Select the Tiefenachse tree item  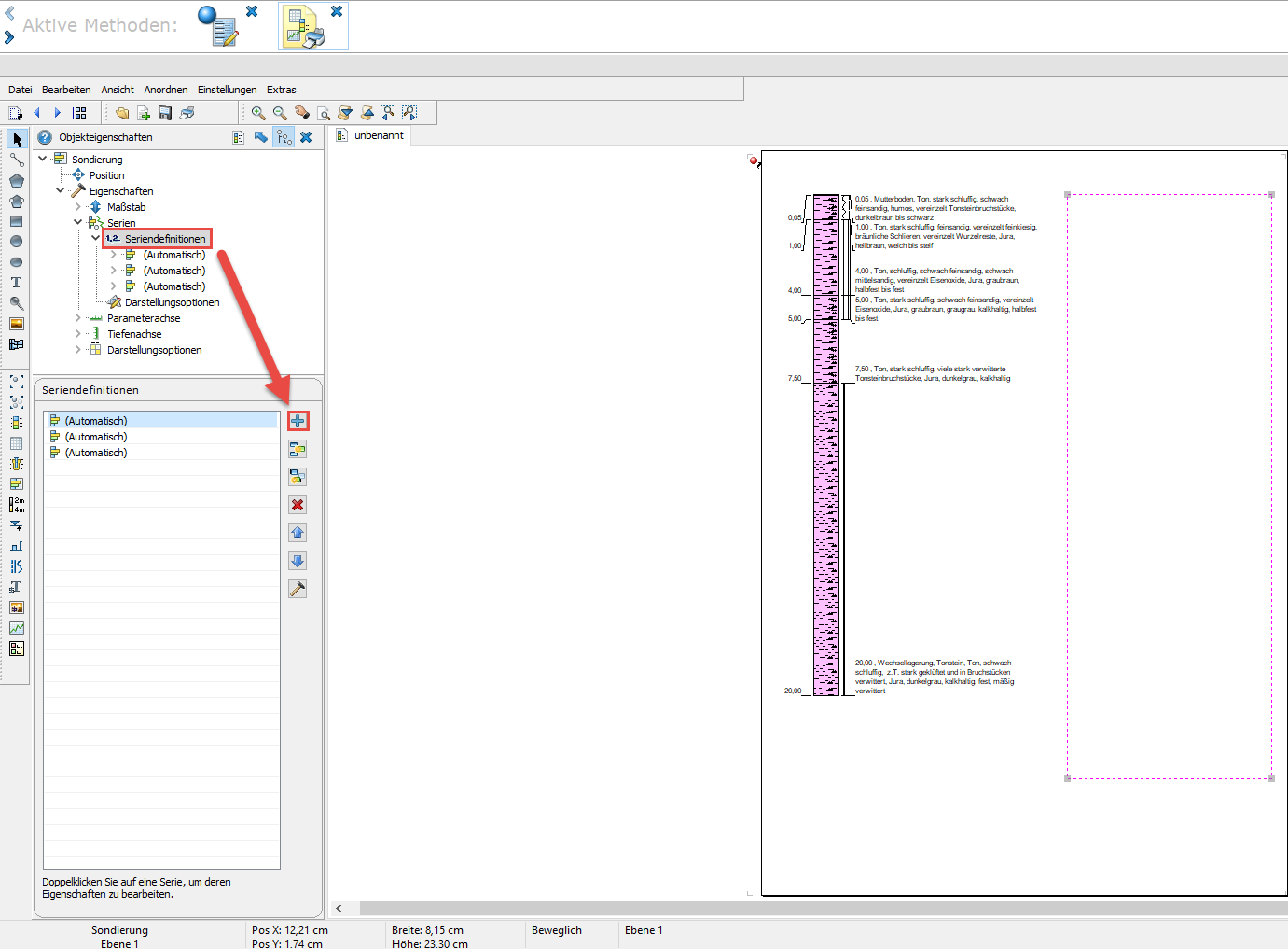[134, 334]
